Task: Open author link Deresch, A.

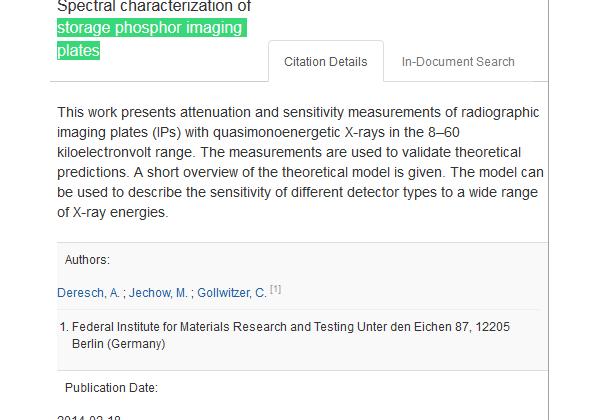Action: [x=89, y=293]
